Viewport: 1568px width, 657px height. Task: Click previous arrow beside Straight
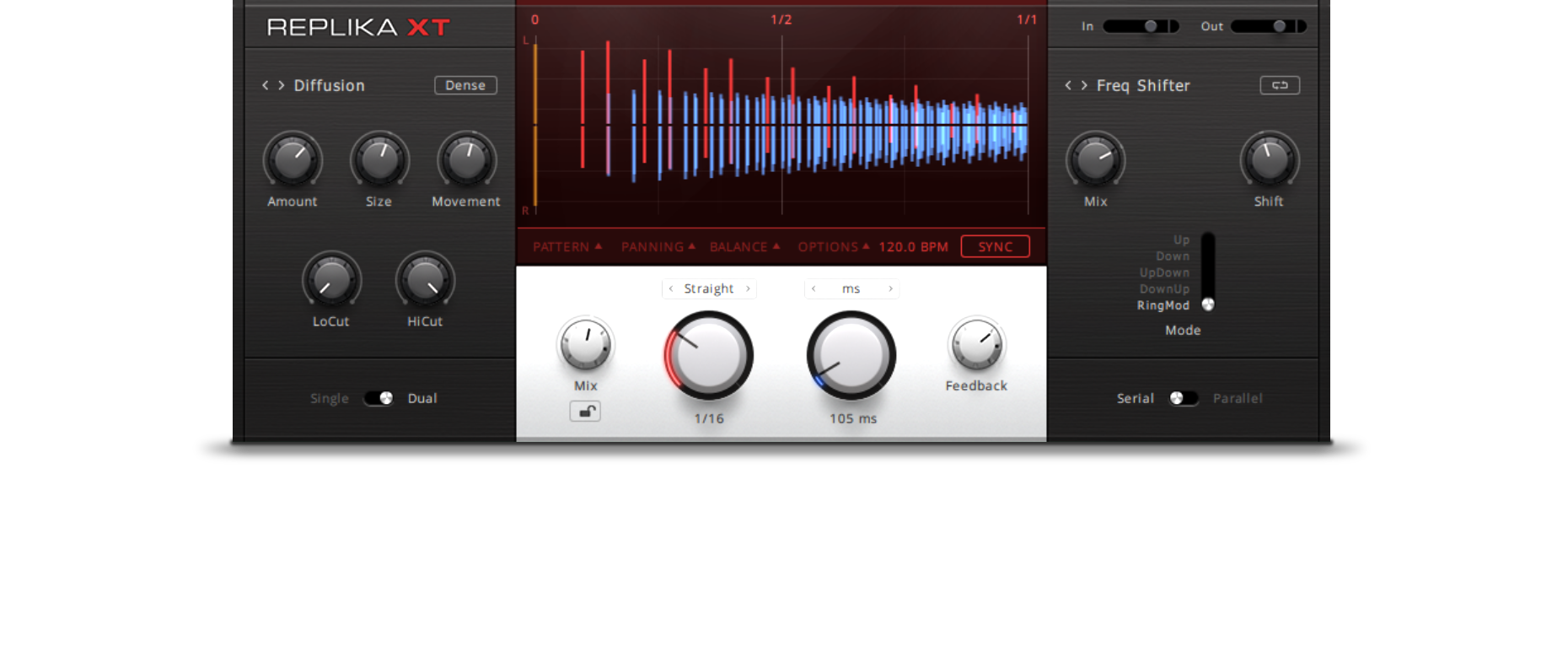[x=671, y=288]
